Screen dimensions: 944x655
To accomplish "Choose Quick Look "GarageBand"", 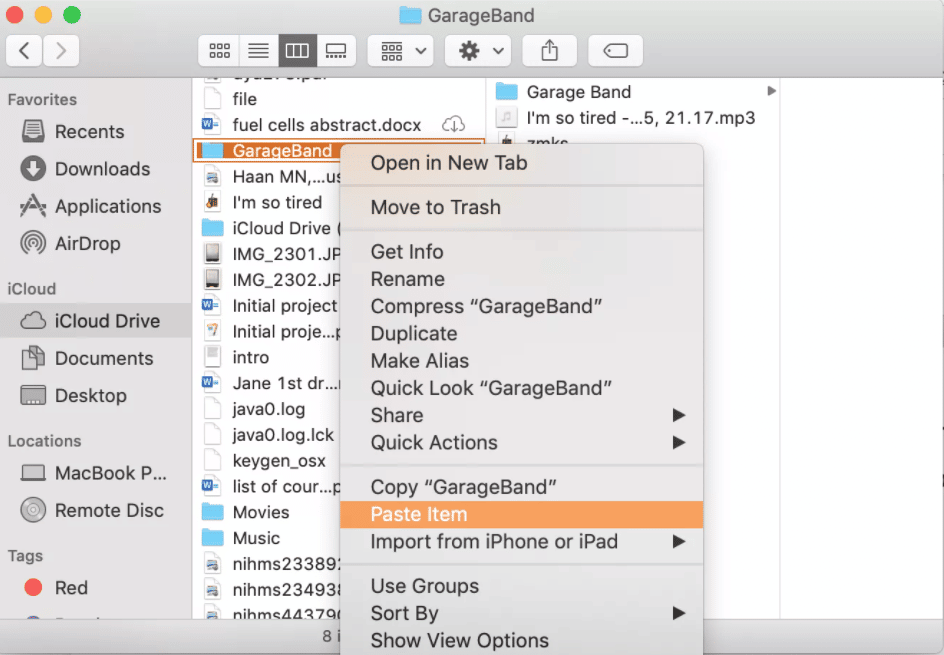I will tap(521, 388).
